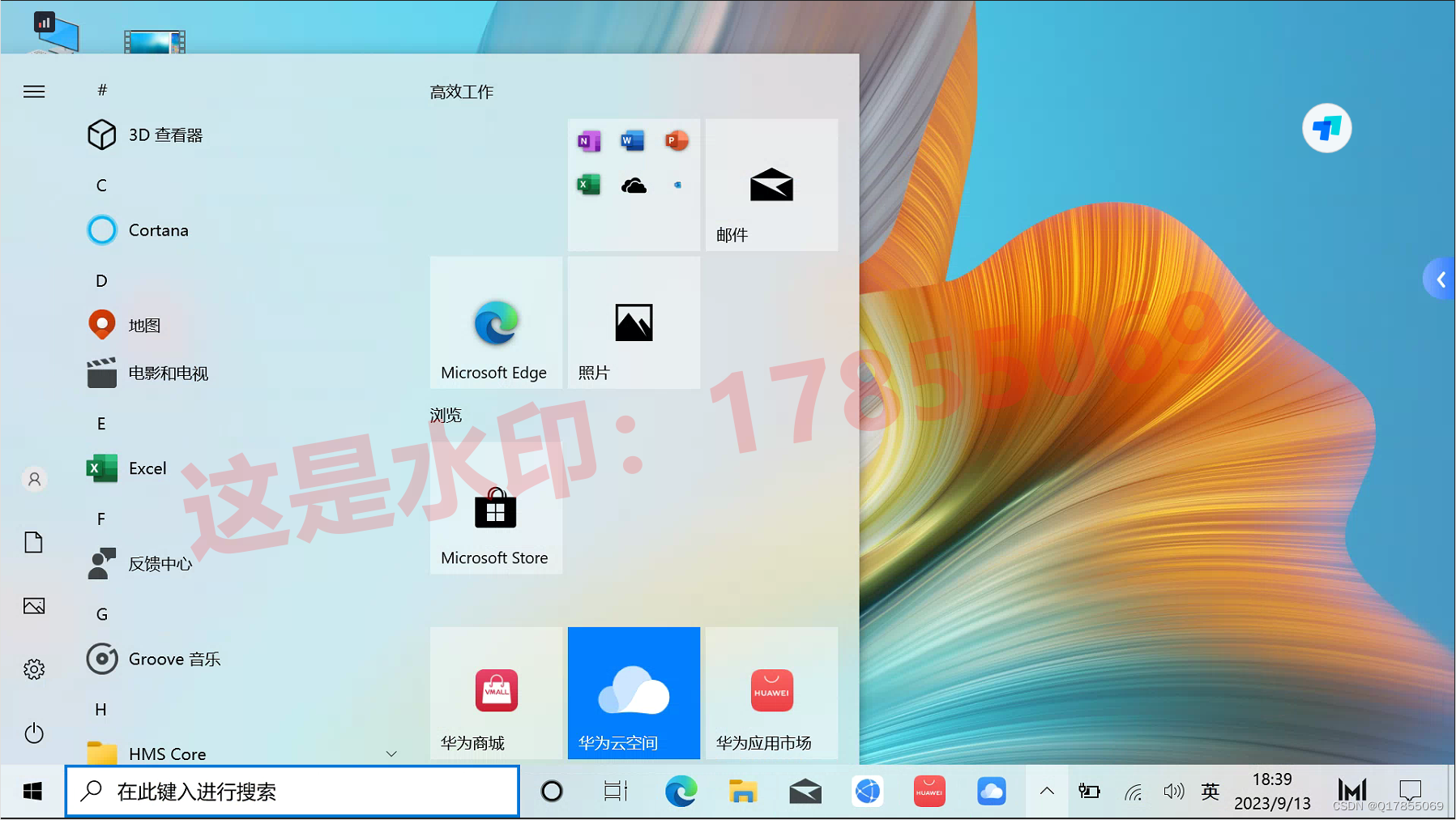Open the 邮件 Mail tile
The image size is (1456, 820).
(771, 185)
